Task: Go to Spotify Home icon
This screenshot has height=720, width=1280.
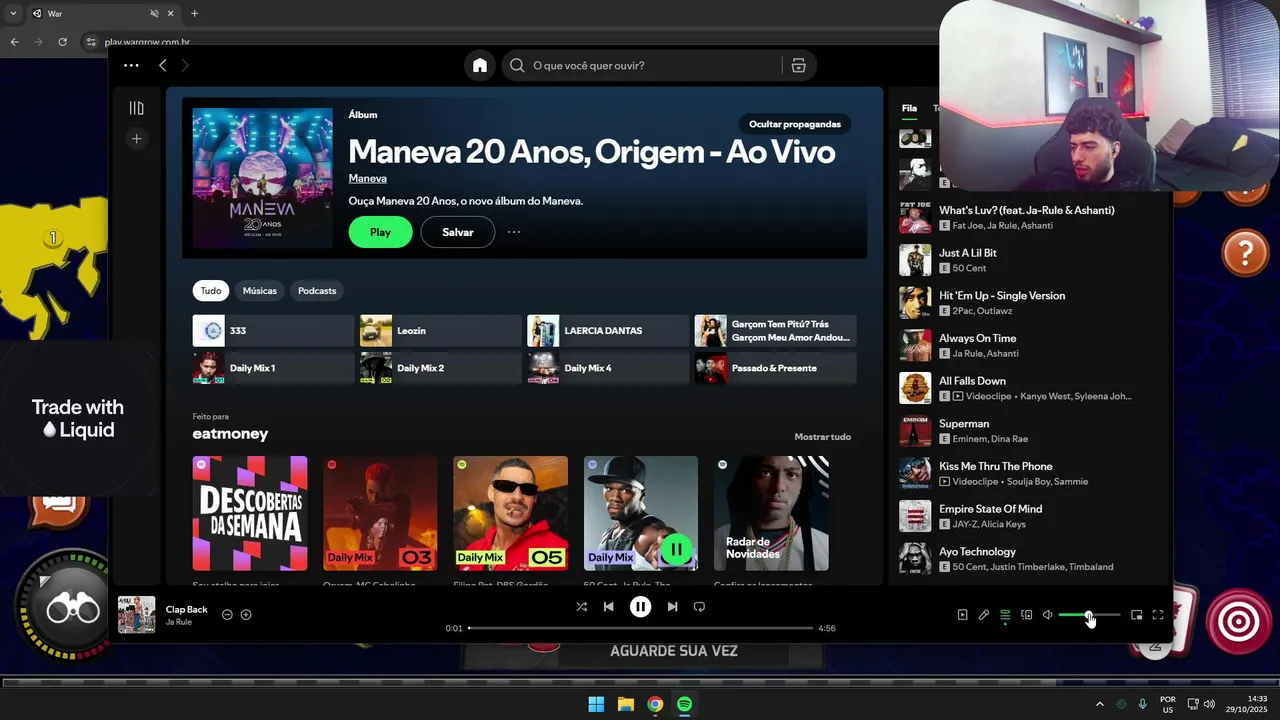Action: pyautogui.click(x=480, y=65)
